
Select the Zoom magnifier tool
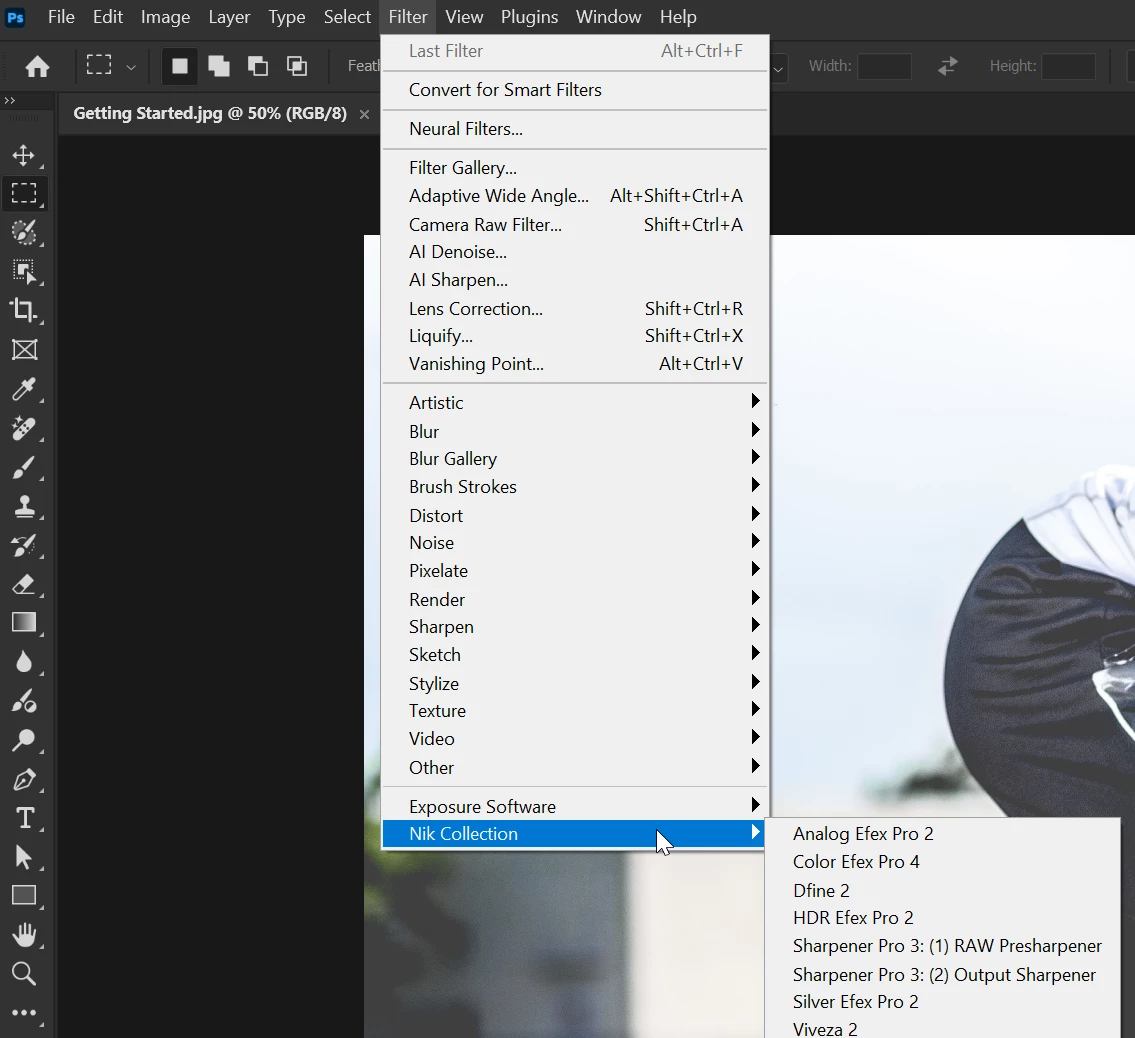click(x=24, y=974)
